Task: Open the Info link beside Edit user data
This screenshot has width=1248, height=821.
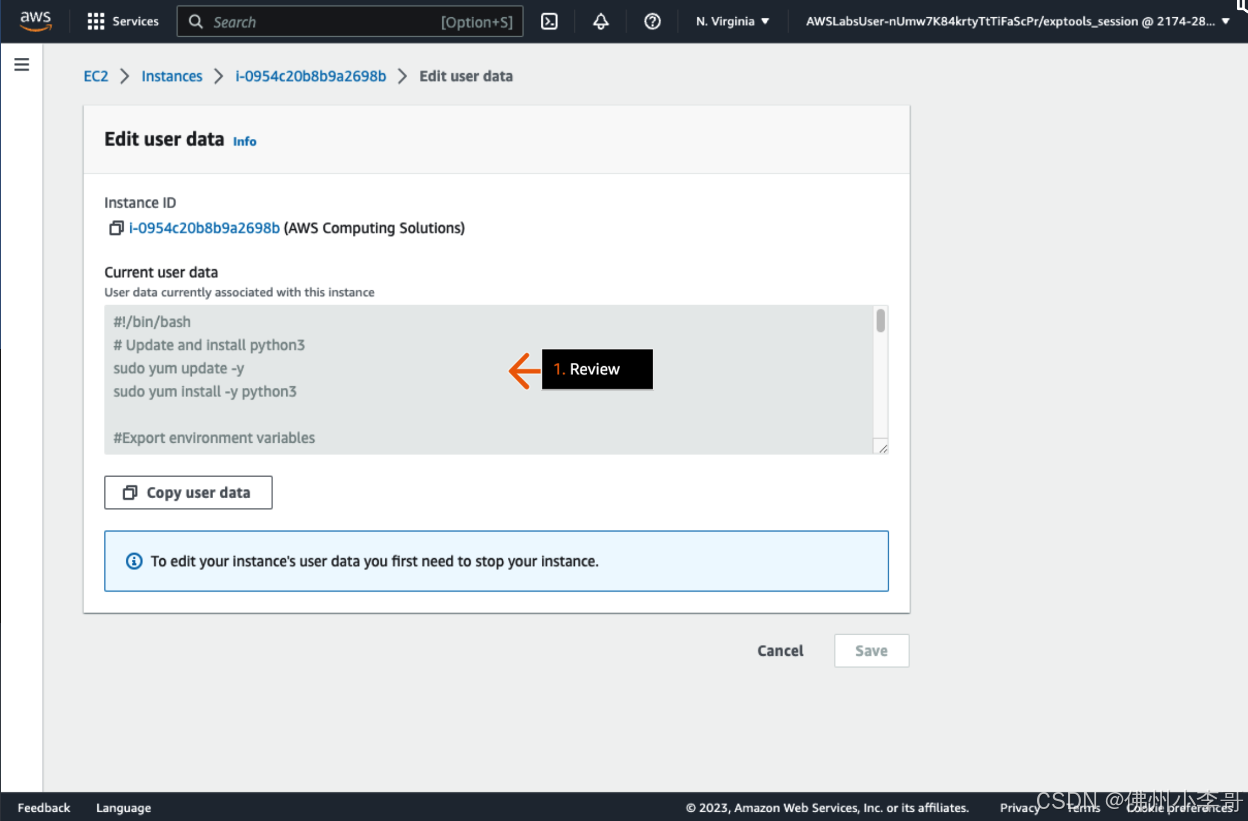Action: tap(245, 142)
